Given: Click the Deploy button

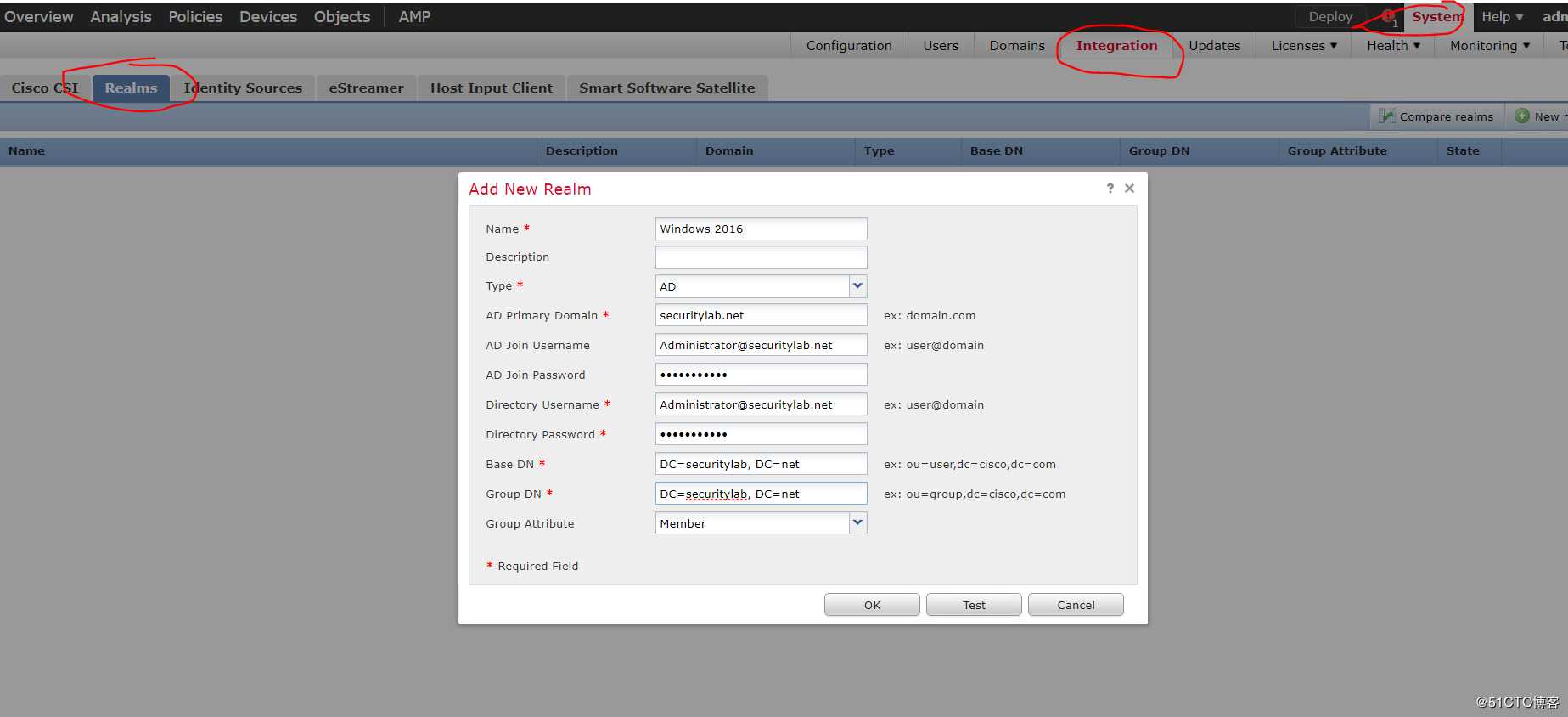Looking at the screenshot, I should (x=1330, y=17).
